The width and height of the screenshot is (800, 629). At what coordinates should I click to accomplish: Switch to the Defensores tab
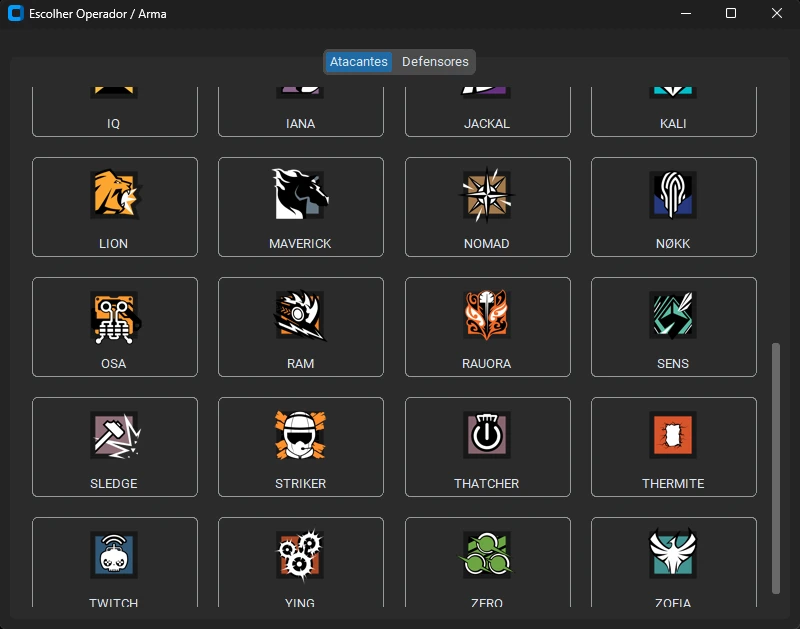pyautogui.click(x=435, y=62)
